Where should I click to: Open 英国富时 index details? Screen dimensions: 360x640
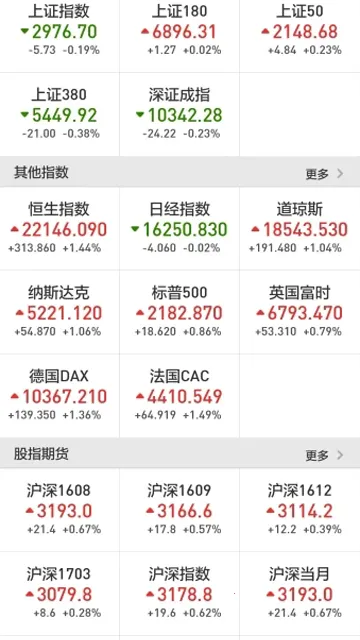tap(300, 312)
